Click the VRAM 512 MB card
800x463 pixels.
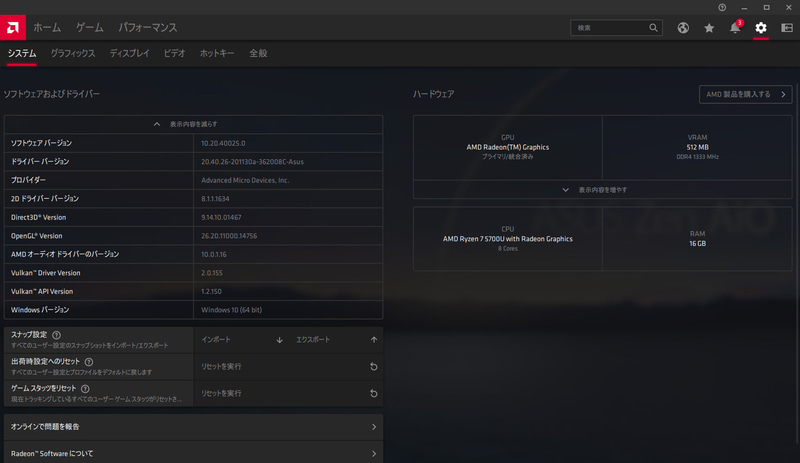tap(697, 147)
